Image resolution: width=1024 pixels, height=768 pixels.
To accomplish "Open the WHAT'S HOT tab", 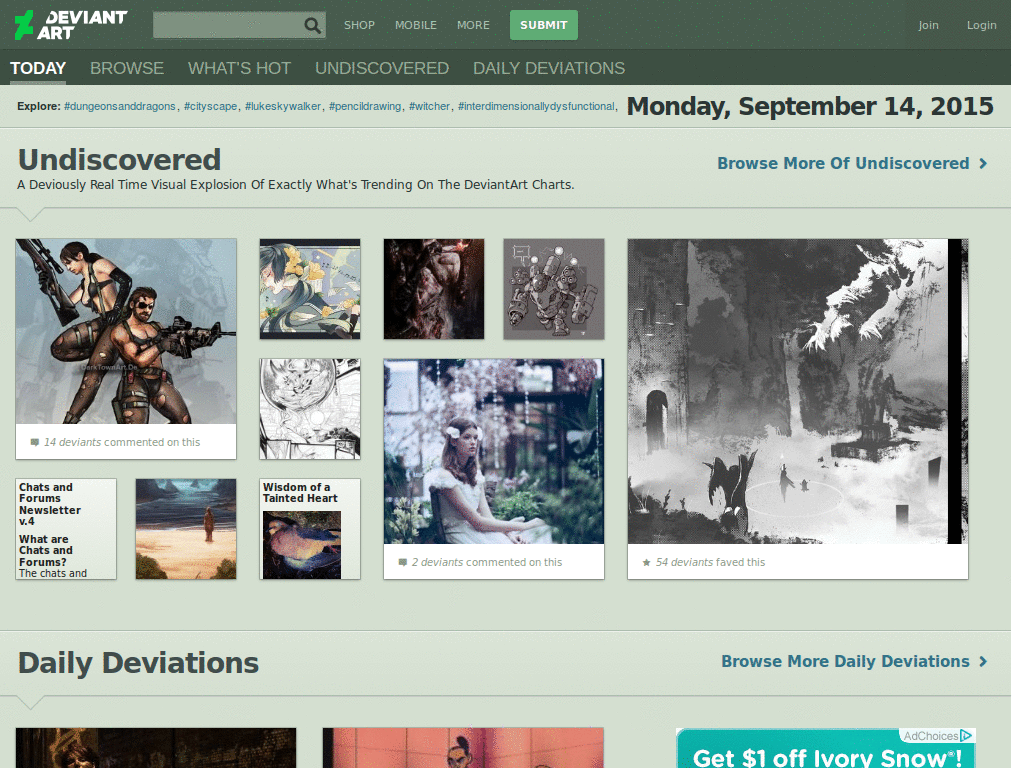I will tap(239, 68).
